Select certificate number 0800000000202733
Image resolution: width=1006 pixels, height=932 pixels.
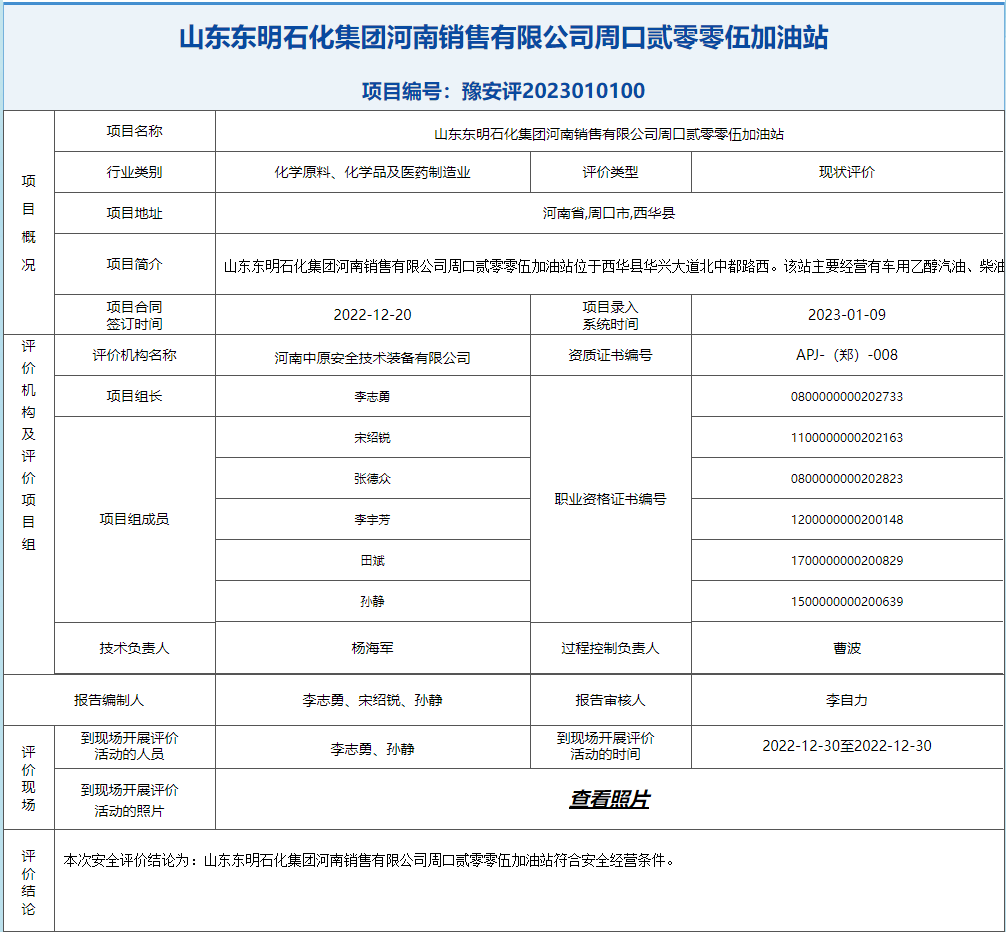coord(847,396)
